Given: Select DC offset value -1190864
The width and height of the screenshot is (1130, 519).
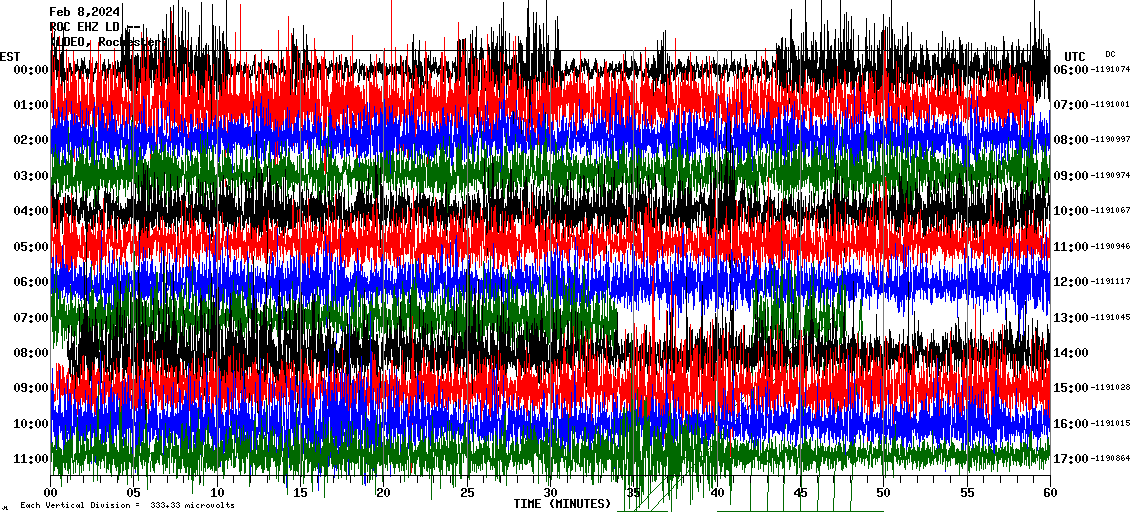Looking at the screenshot, I should [x=1110, y=458].
